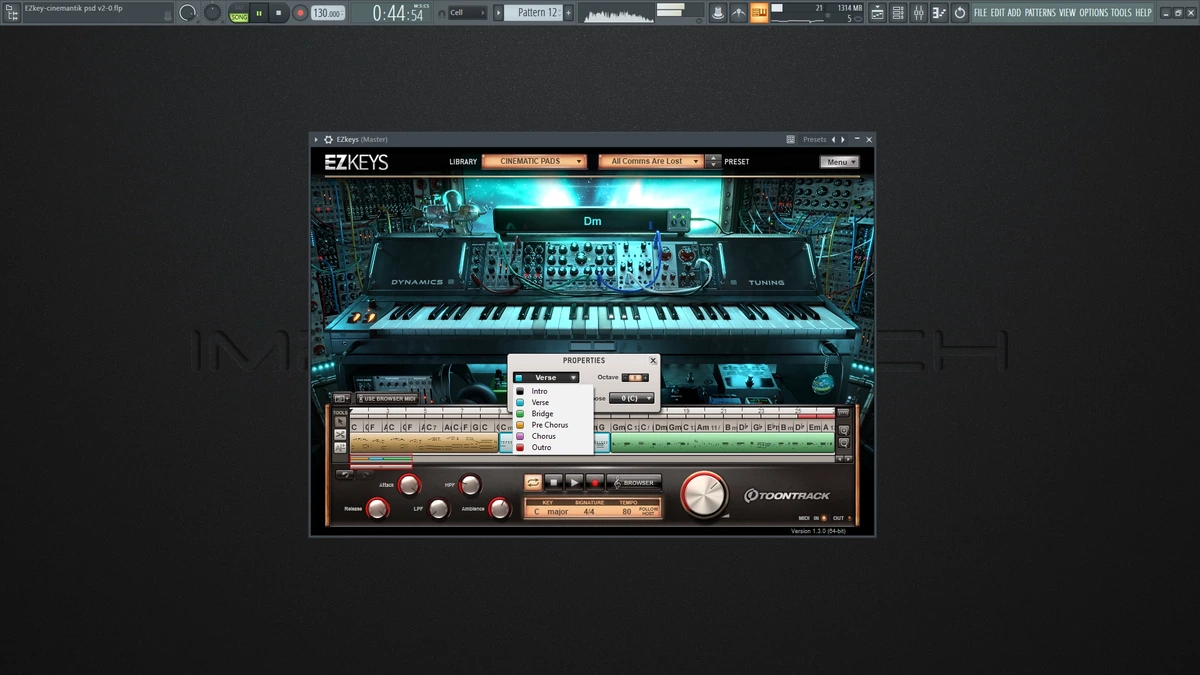Open the EZkeys Menu dropdown

pos(839,162)
